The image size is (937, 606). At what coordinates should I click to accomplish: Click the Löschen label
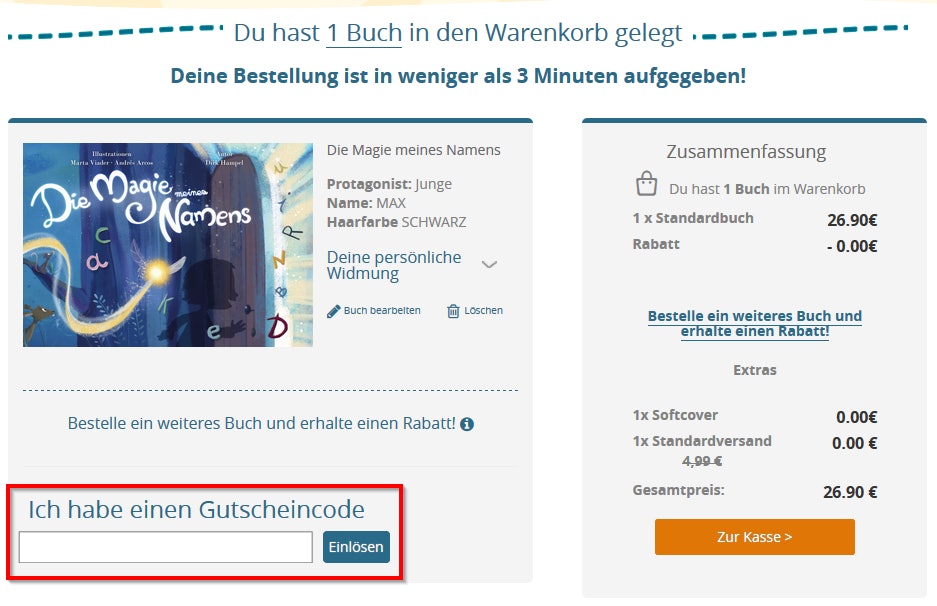point(483,310)
